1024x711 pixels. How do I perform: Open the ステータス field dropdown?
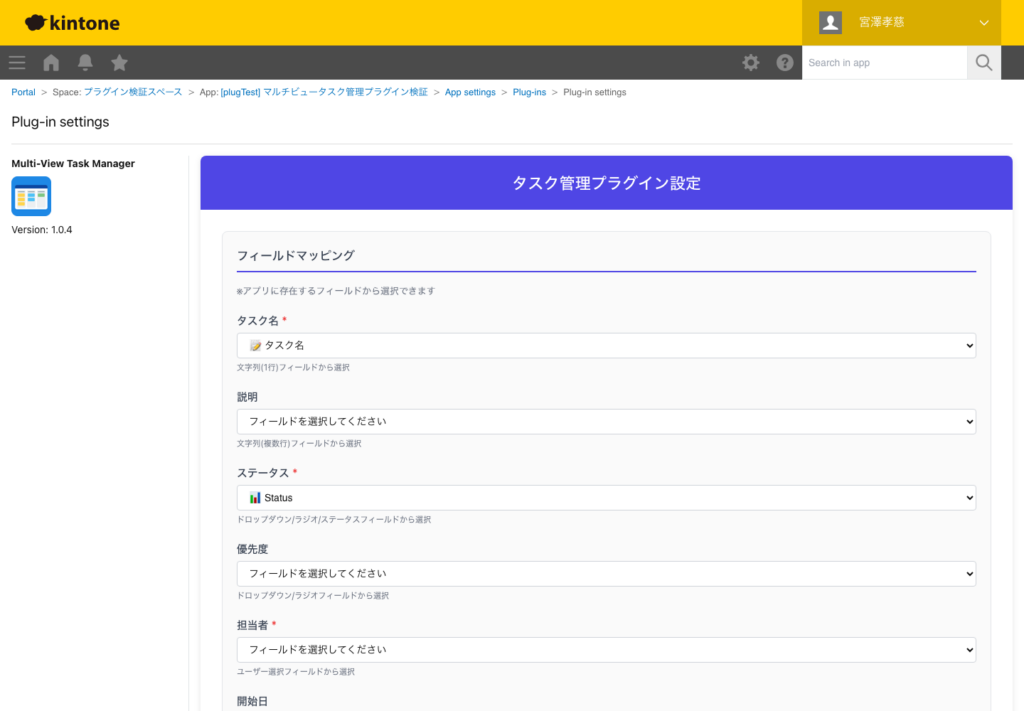pyautogui.click(x=605, y=497)
